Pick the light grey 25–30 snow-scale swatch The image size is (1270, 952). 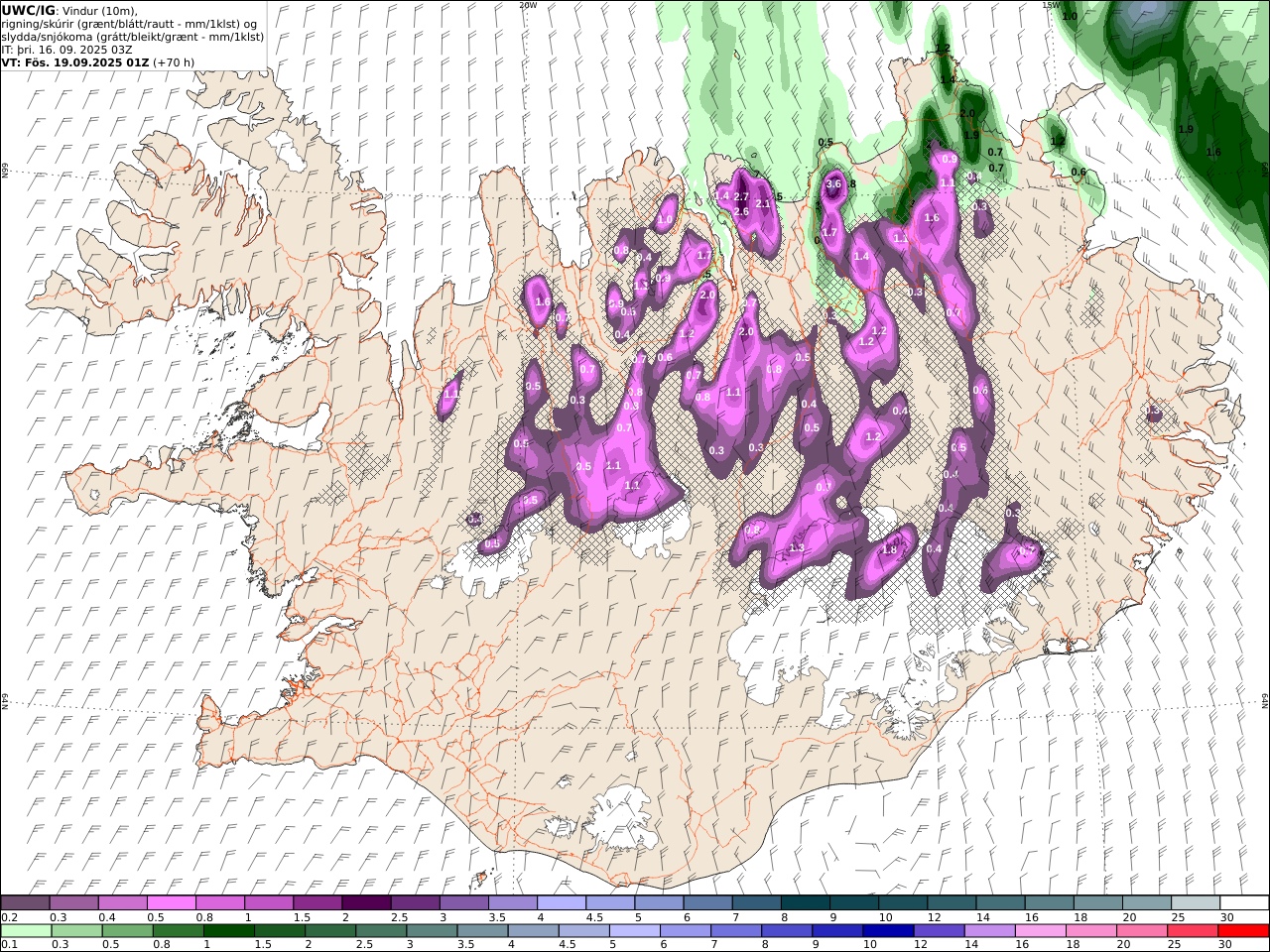click(x=1196, y=902)
